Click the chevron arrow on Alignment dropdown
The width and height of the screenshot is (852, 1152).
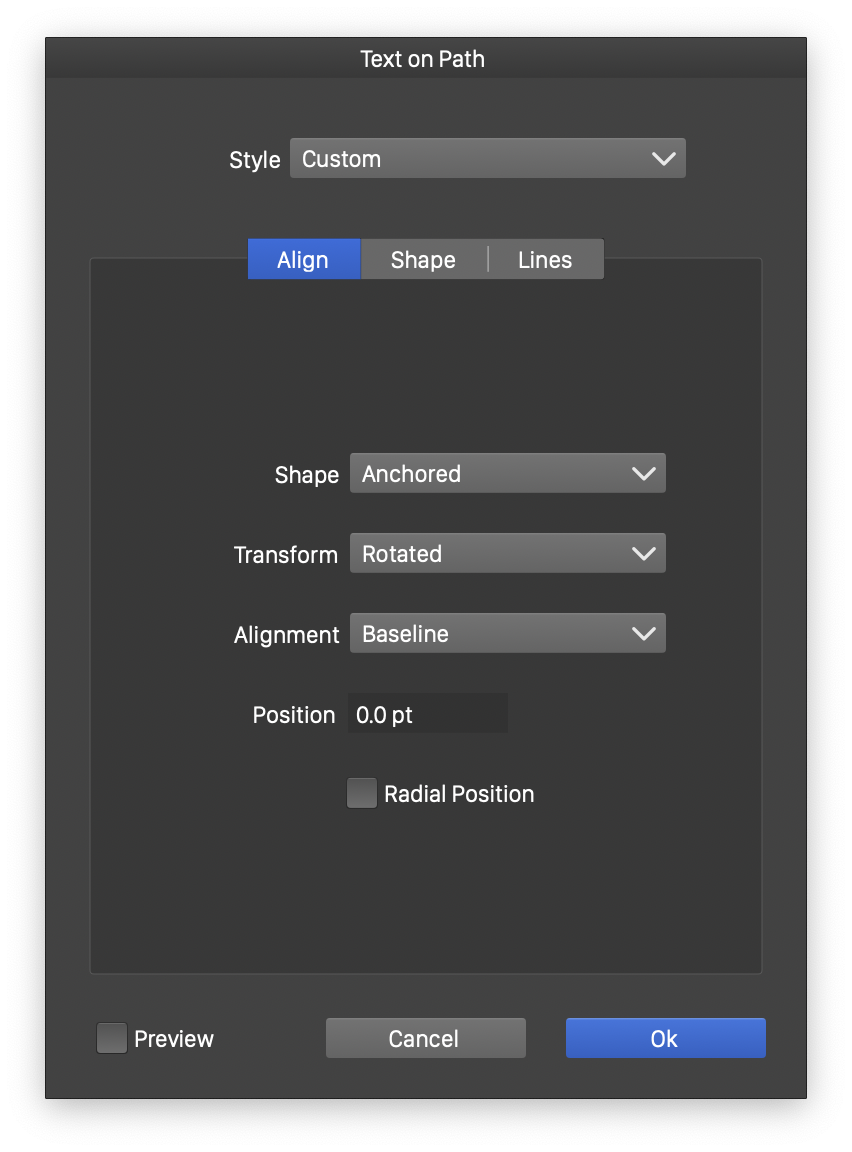click(x=643, y=634)
